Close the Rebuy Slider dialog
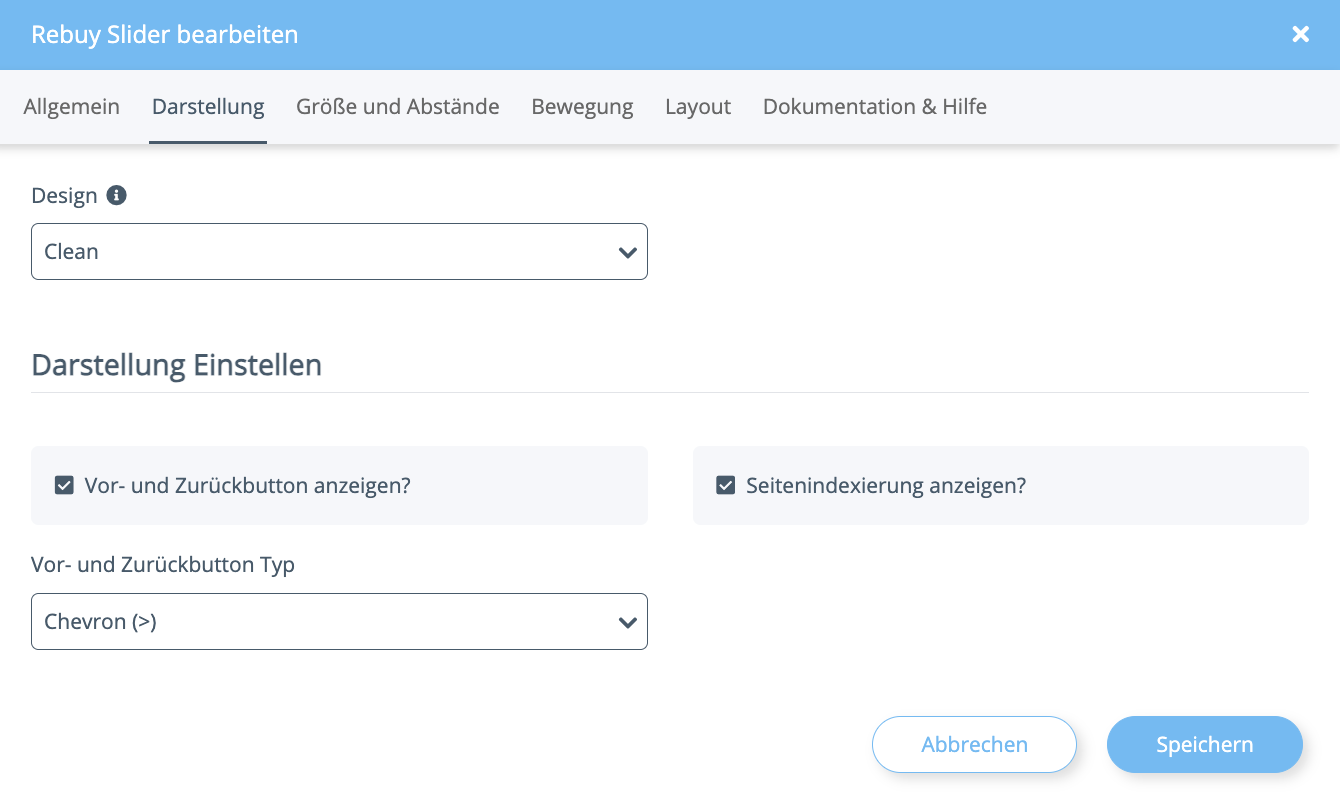This screenshot has height=806, width=1340. [1300, 34]
